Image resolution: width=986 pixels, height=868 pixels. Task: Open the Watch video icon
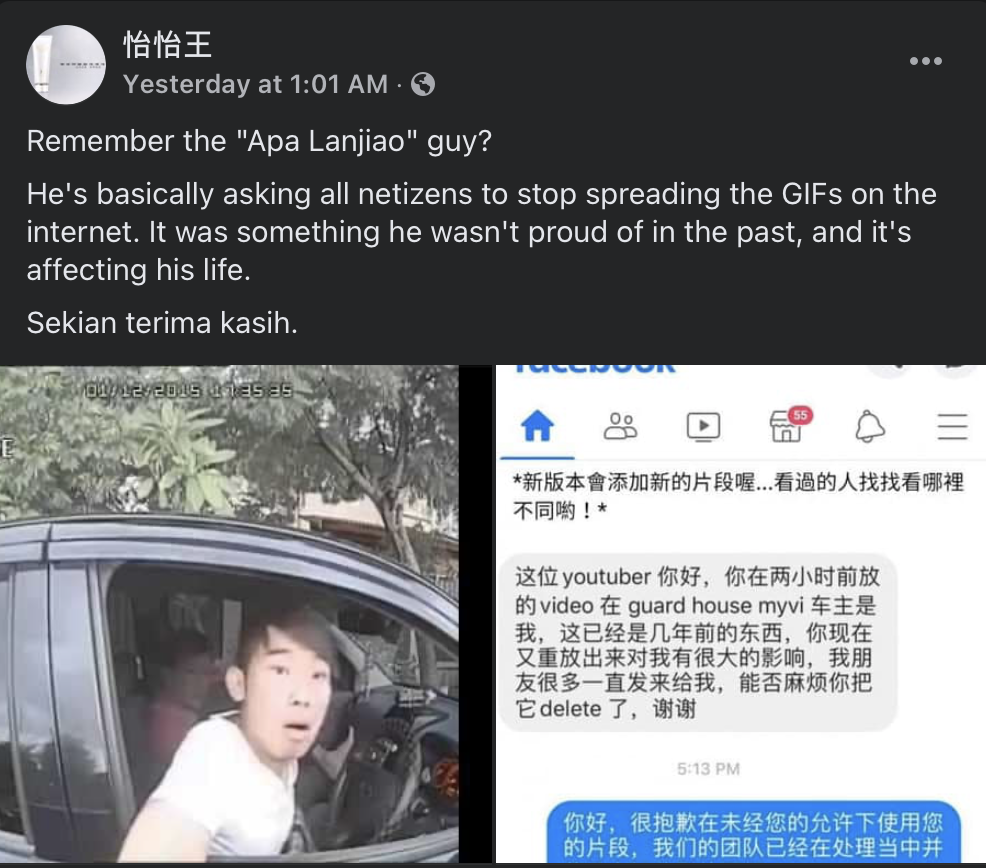(x=703, y=426)
